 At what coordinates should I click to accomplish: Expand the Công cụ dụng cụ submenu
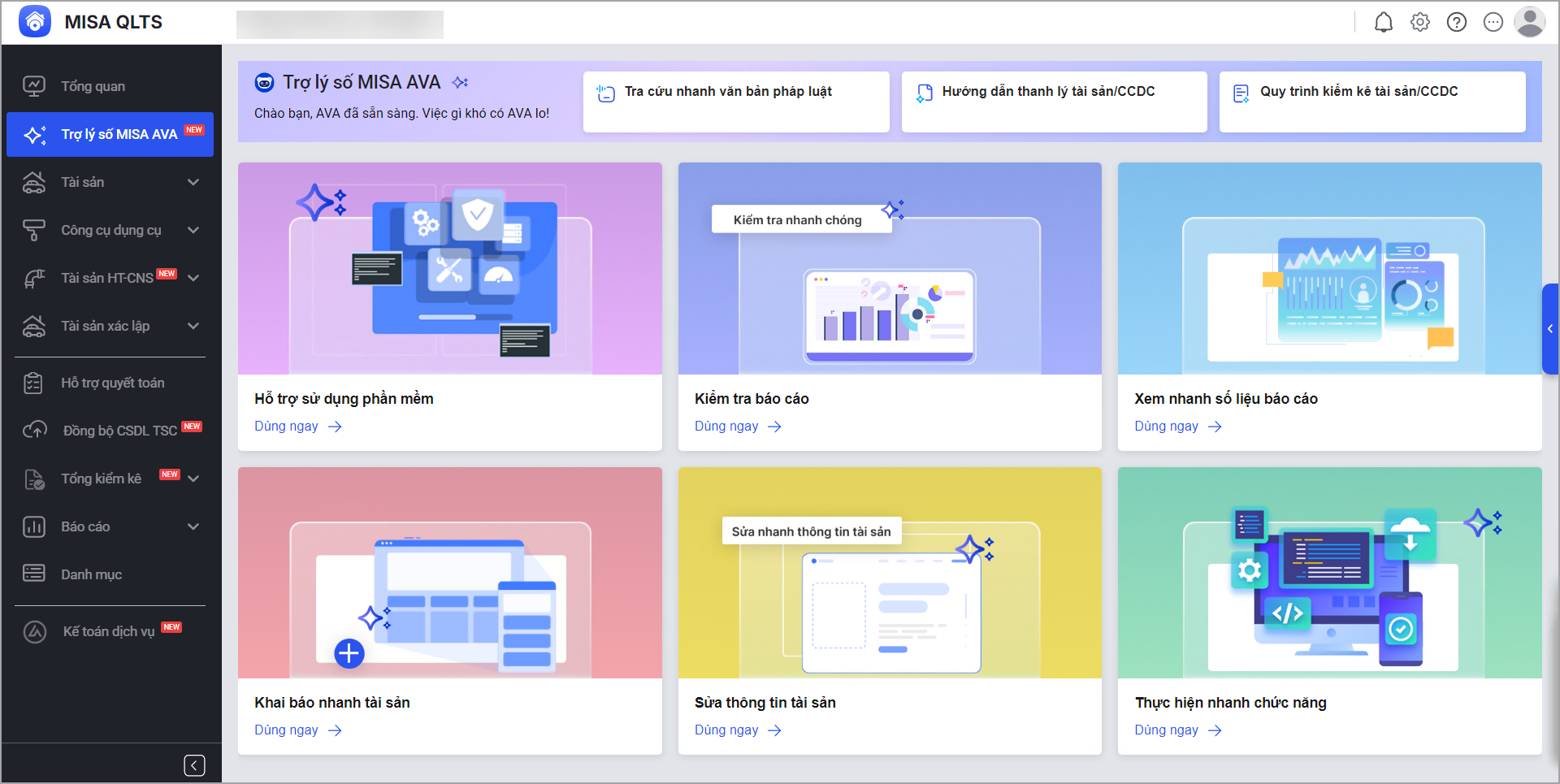(193, 230)
